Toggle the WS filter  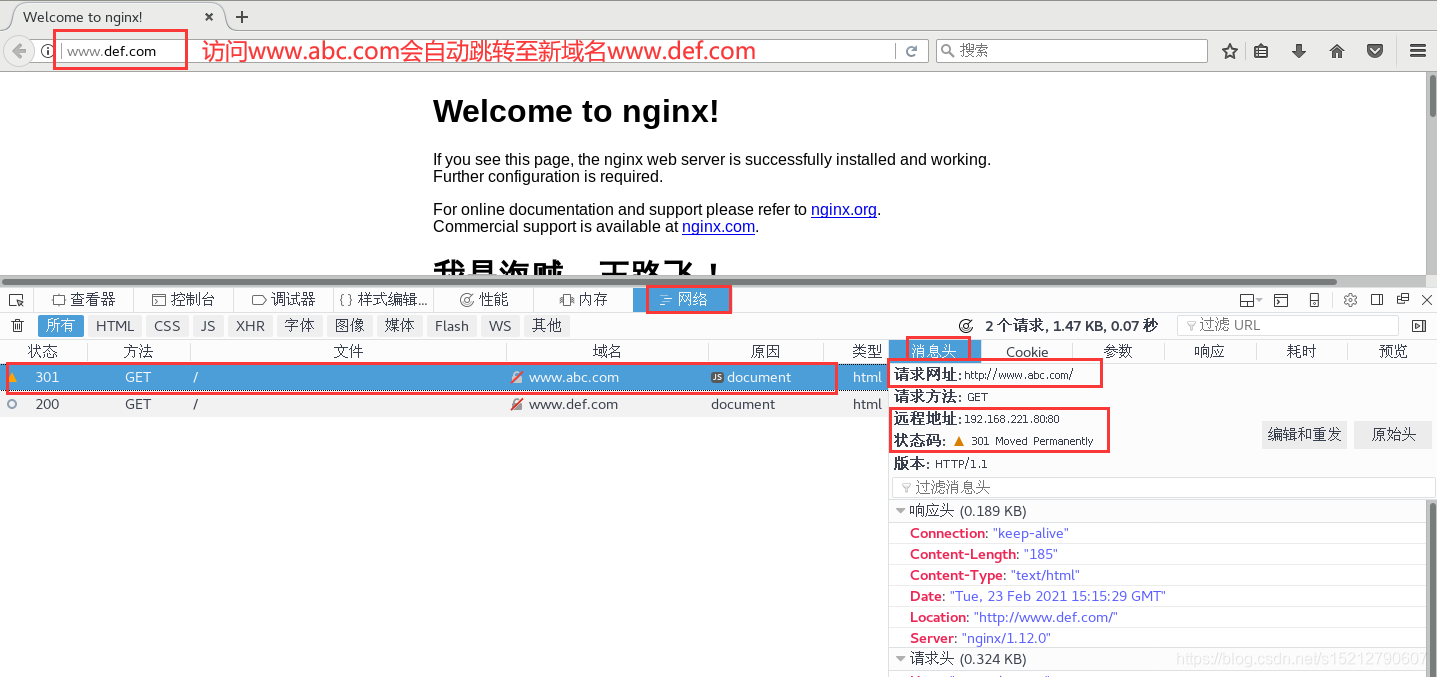(x=499, y=325)
